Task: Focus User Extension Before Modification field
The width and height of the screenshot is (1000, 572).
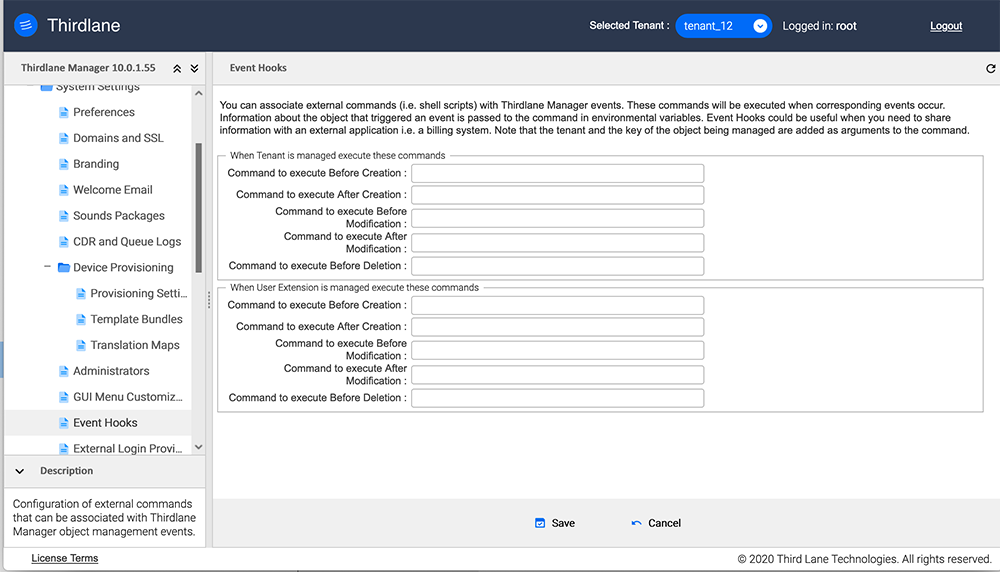Action: 557,350
